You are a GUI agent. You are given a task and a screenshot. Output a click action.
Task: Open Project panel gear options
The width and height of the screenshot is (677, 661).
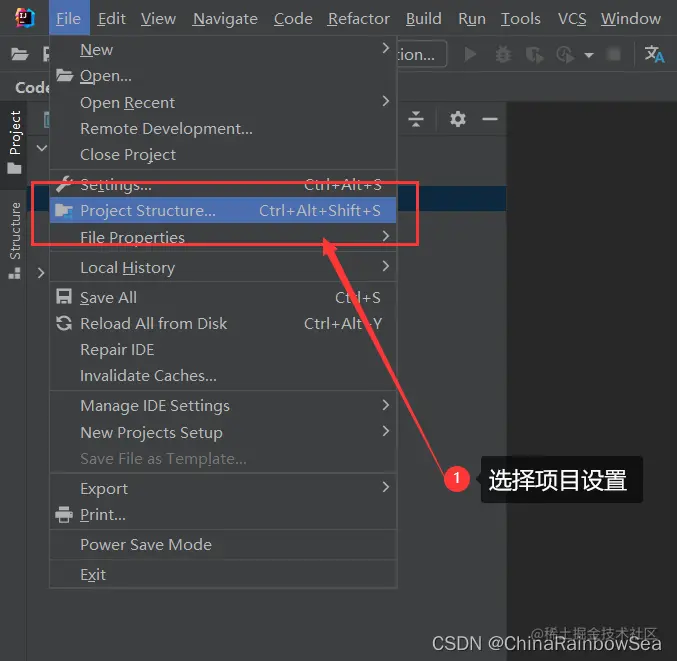(x=458, y=119)
